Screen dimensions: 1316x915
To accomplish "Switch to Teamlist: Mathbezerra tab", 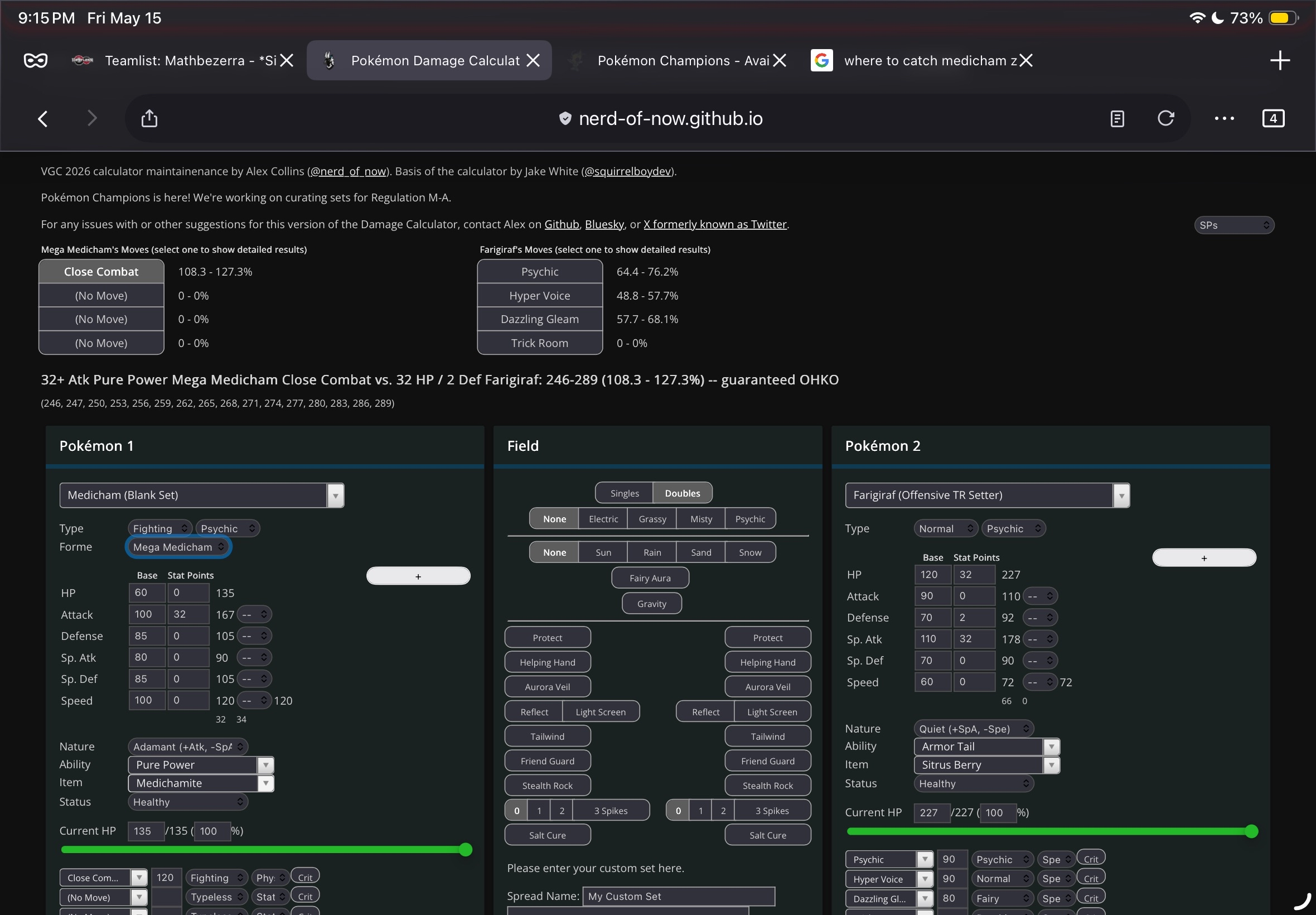I will click(182, 60).
